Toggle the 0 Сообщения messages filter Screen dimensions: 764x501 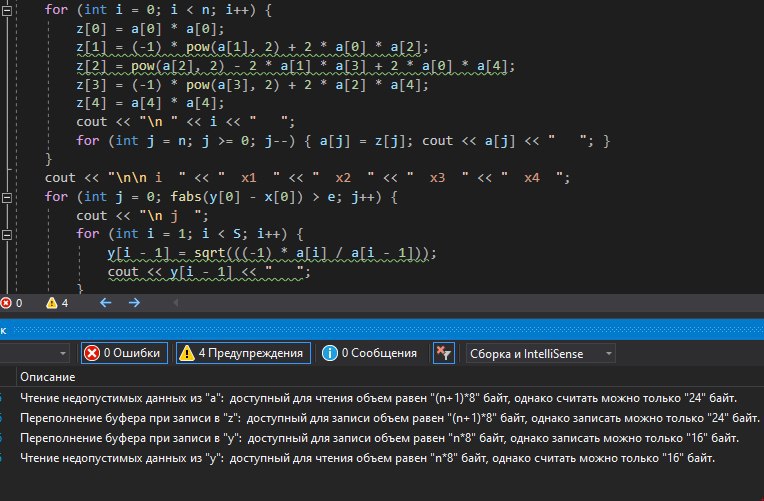click(x=370, y=353)
